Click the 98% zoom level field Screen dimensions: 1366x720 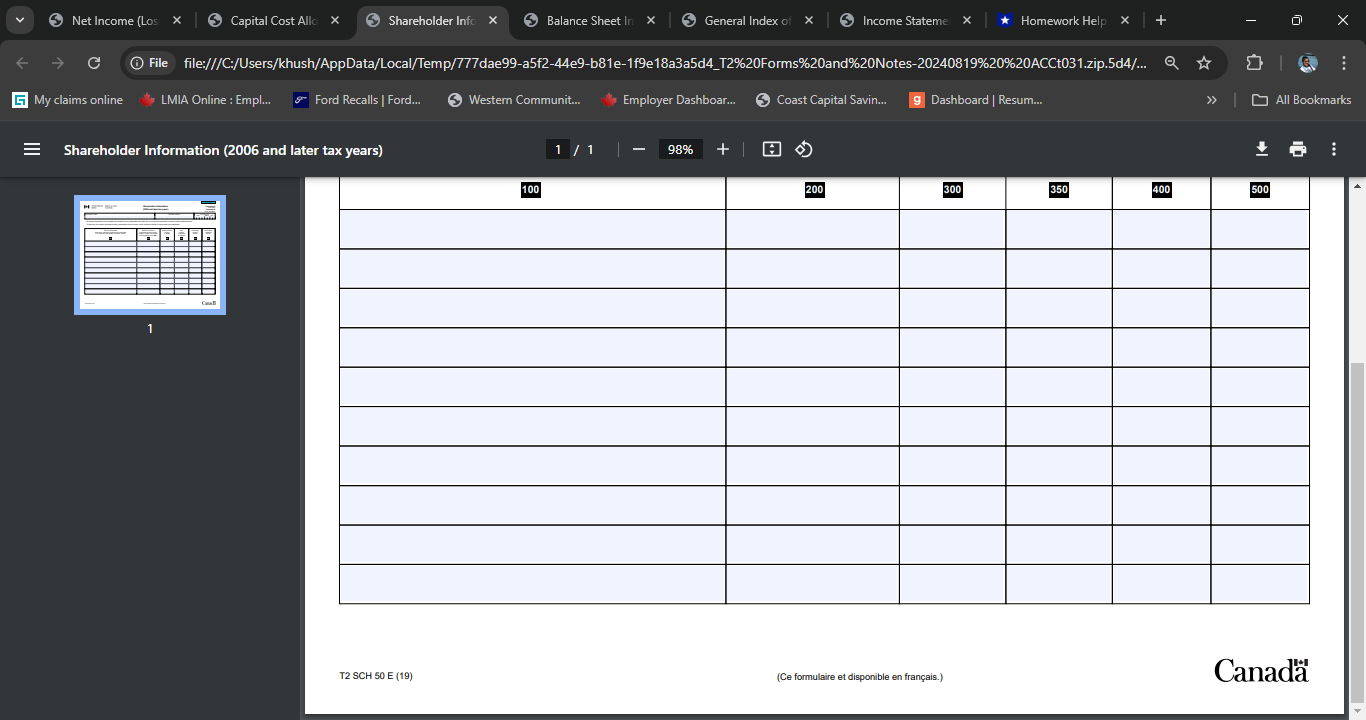681,149
